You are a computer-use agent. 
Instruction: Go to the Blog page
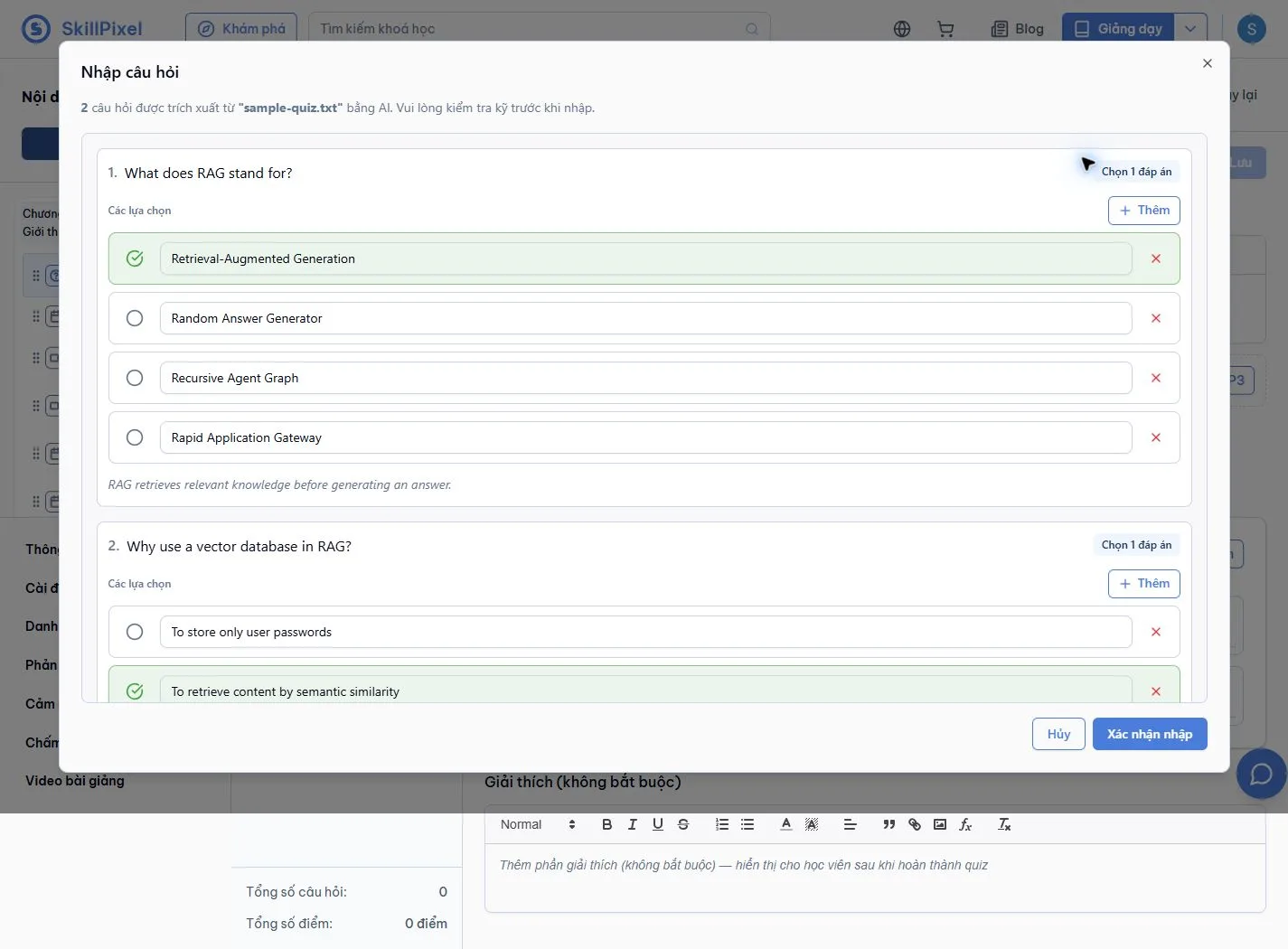(1018, 29)
